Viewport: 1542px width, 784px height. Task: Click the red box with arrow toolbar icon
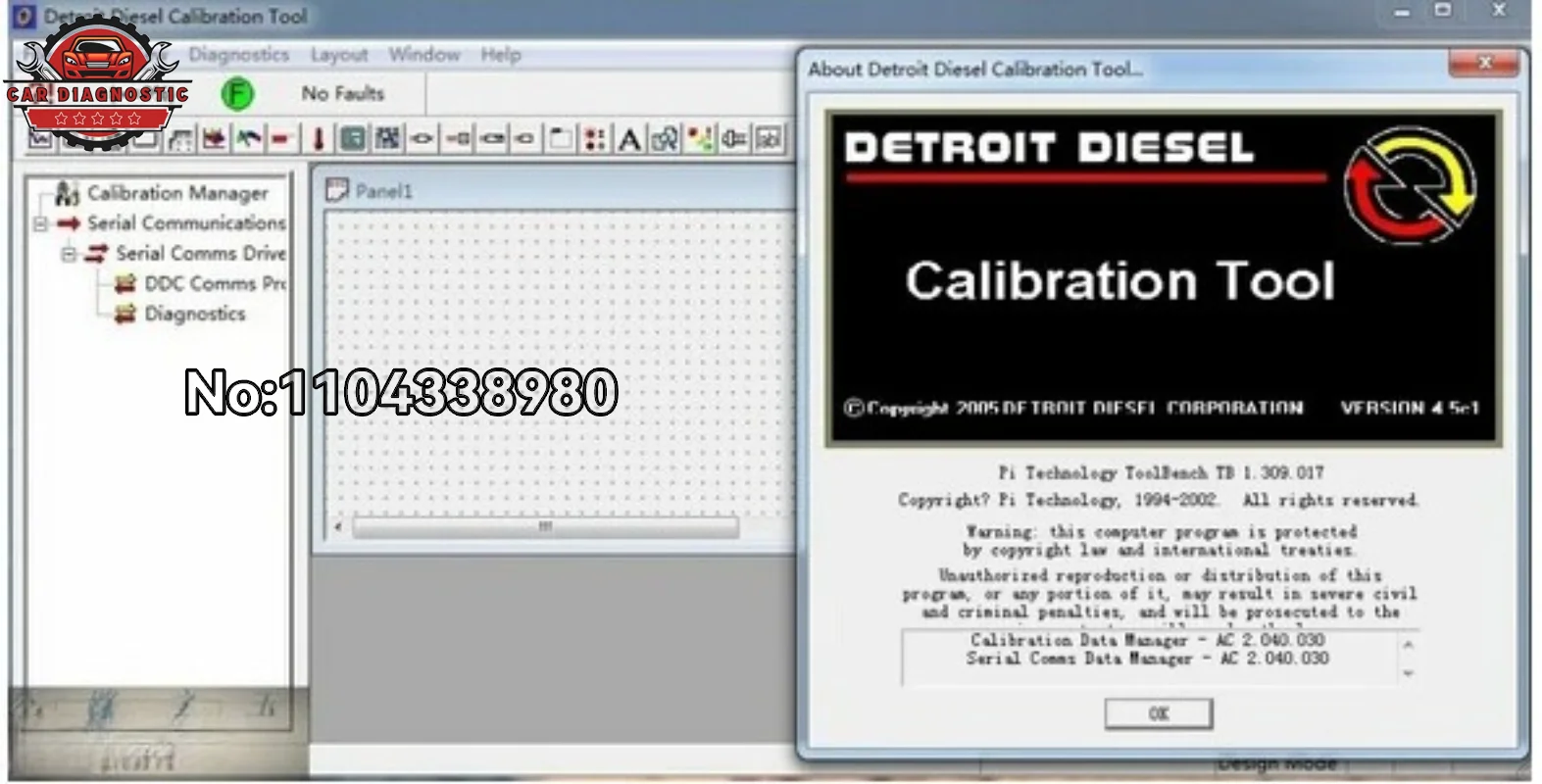coord(214,139)
